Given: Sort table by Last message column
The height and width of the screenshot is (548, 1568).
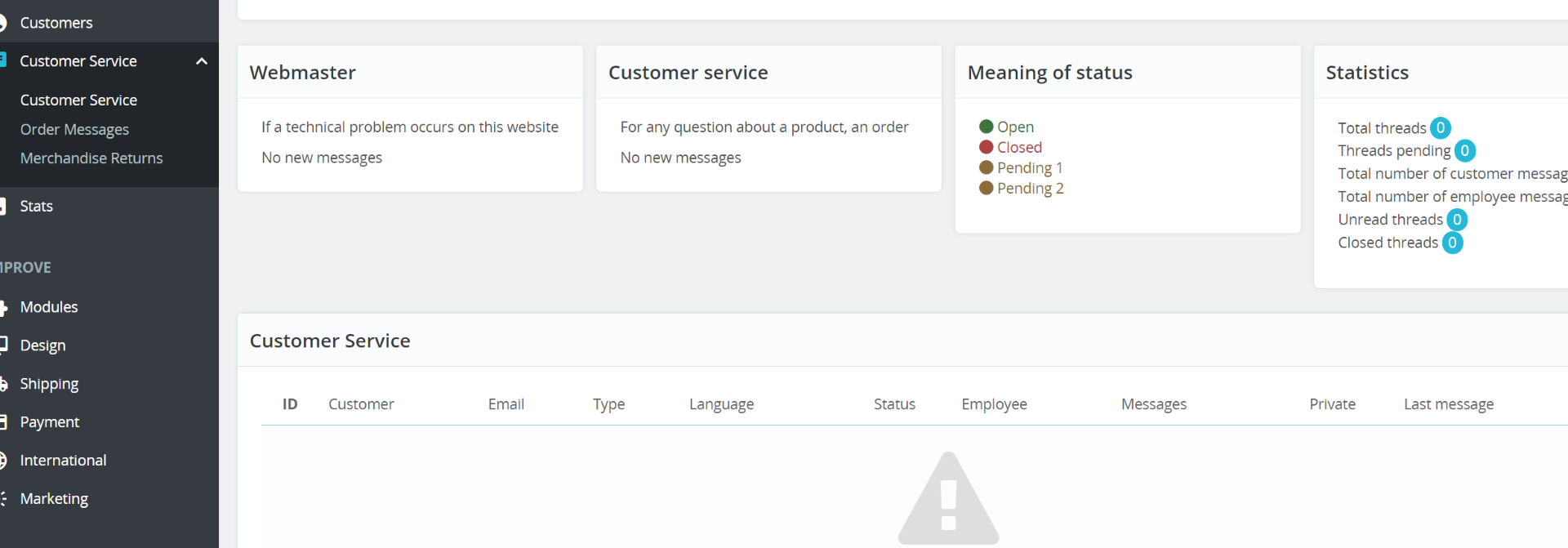Looking at the screenshot, I should click(1448, 404).
